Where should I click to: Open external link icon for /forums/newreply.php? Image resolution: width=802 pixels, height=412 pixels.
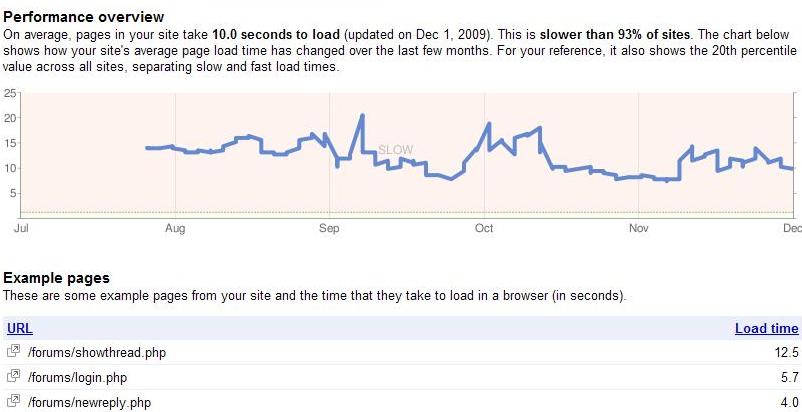[13, 402]
